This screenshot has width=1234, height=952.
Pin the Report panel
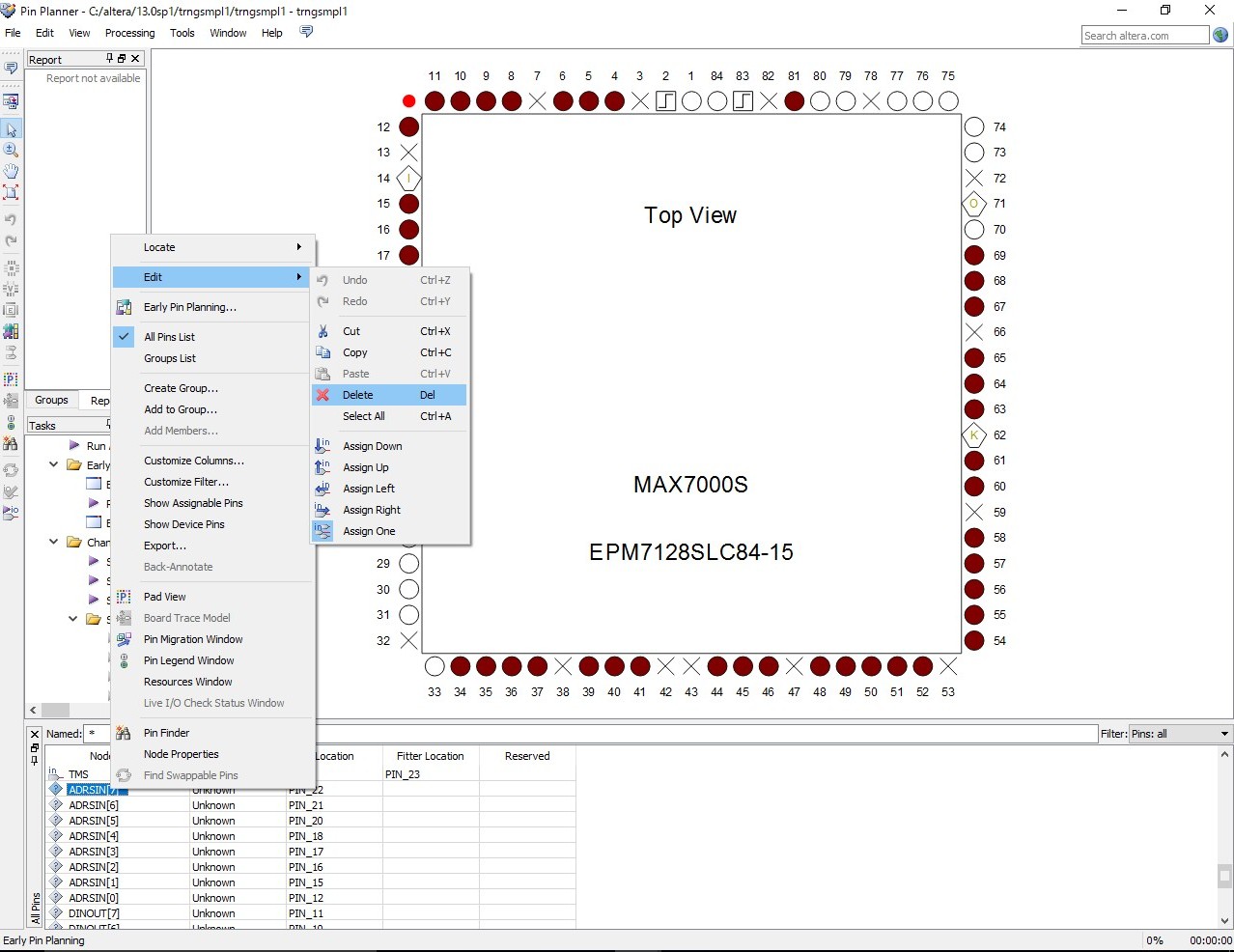(x=109, y=59)
